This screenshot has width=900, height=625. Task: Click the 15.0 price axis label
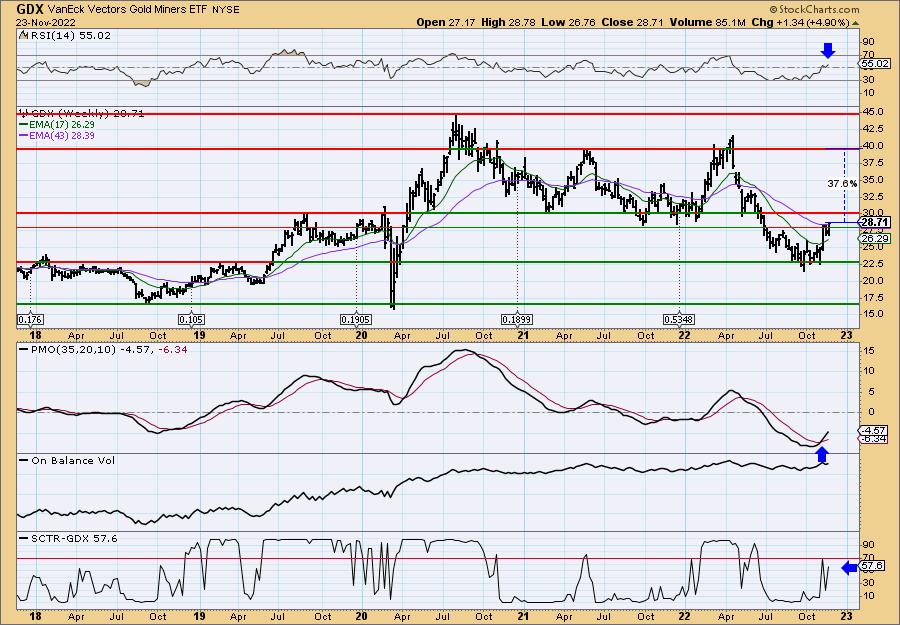point(871,315)
